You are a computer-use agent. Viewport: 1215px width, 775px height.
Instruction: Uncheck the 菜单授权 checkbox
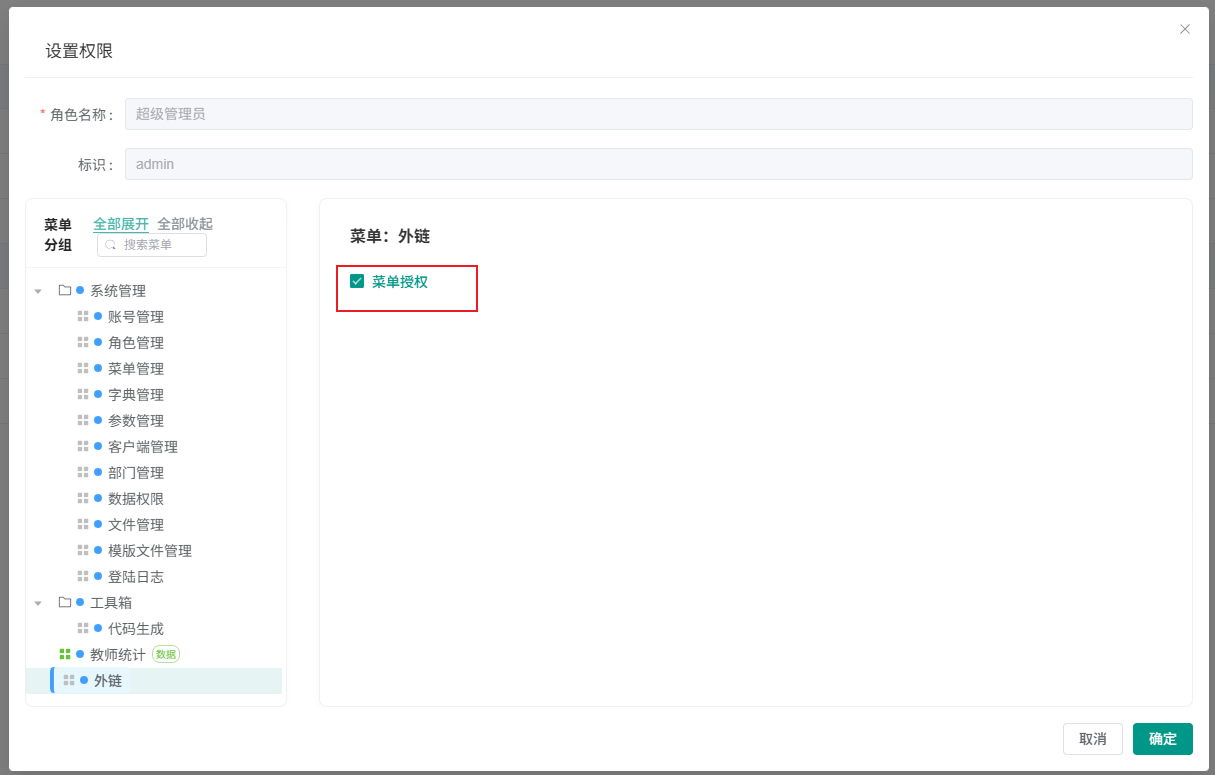click(x=357, y=282)
